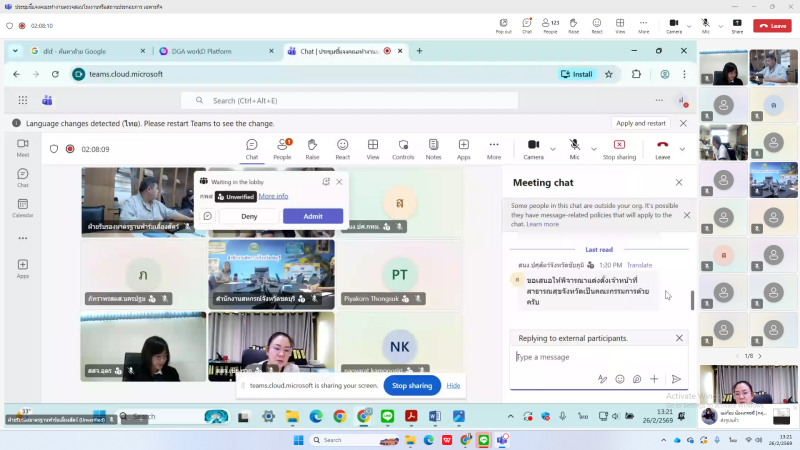Open the More options menu in meeting toolbar
The image size is (800, 450).
494,148
